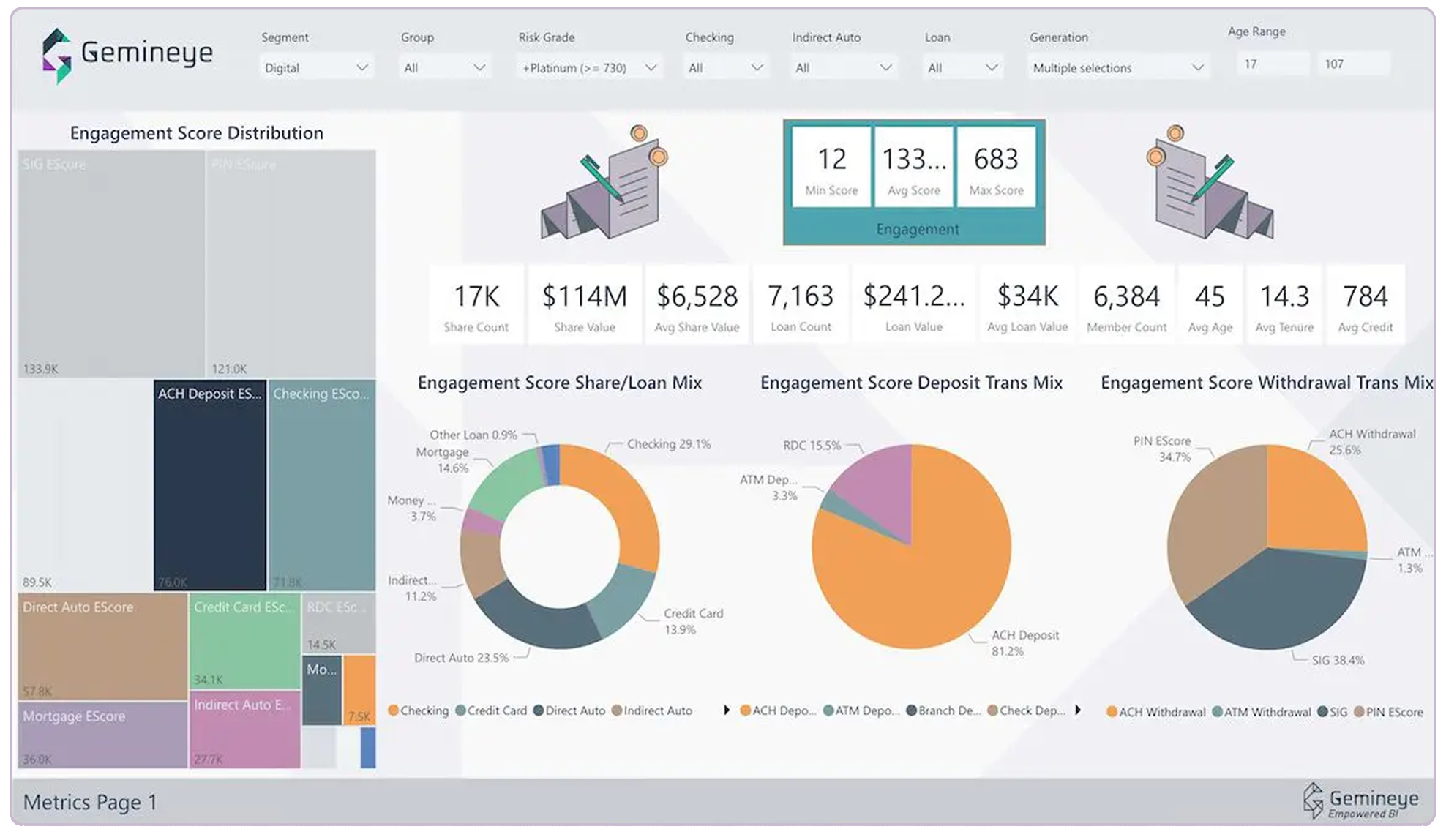This screenshot has height=840, width=1446.
Task: Click the Checking legend marker in the Share/Loan Mix legend
Action: click(394, 710)
